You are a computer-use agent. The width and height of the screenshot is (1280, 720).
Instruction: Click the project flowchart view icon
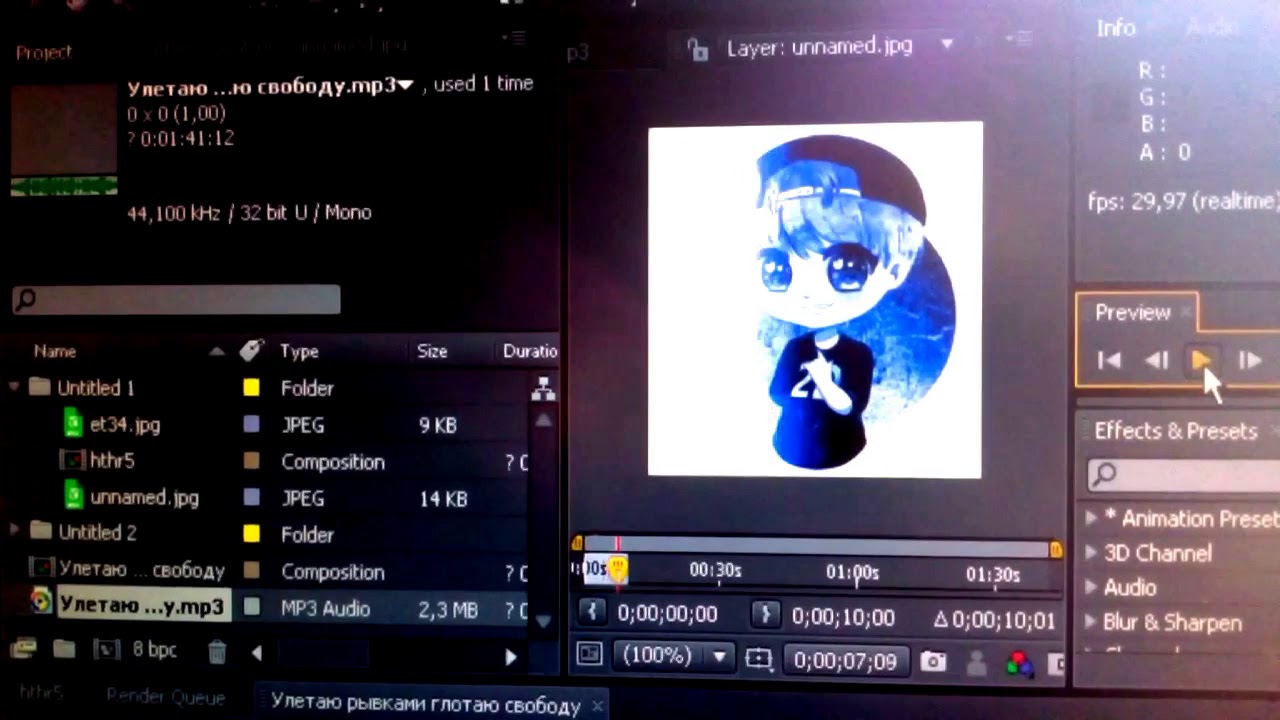click(544, 389)
